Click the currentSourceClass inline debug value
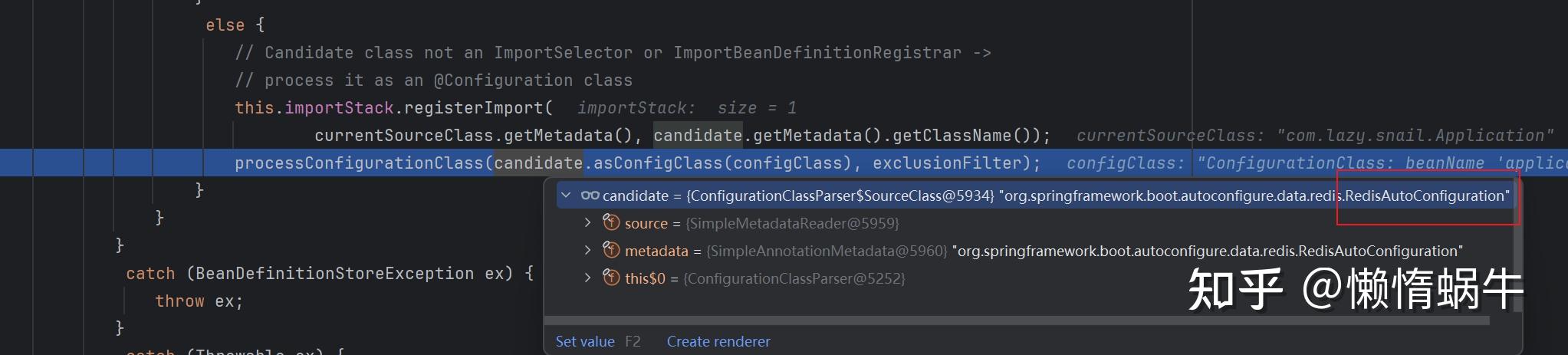Screen dimensions: 1568x355 (1314, 136)
